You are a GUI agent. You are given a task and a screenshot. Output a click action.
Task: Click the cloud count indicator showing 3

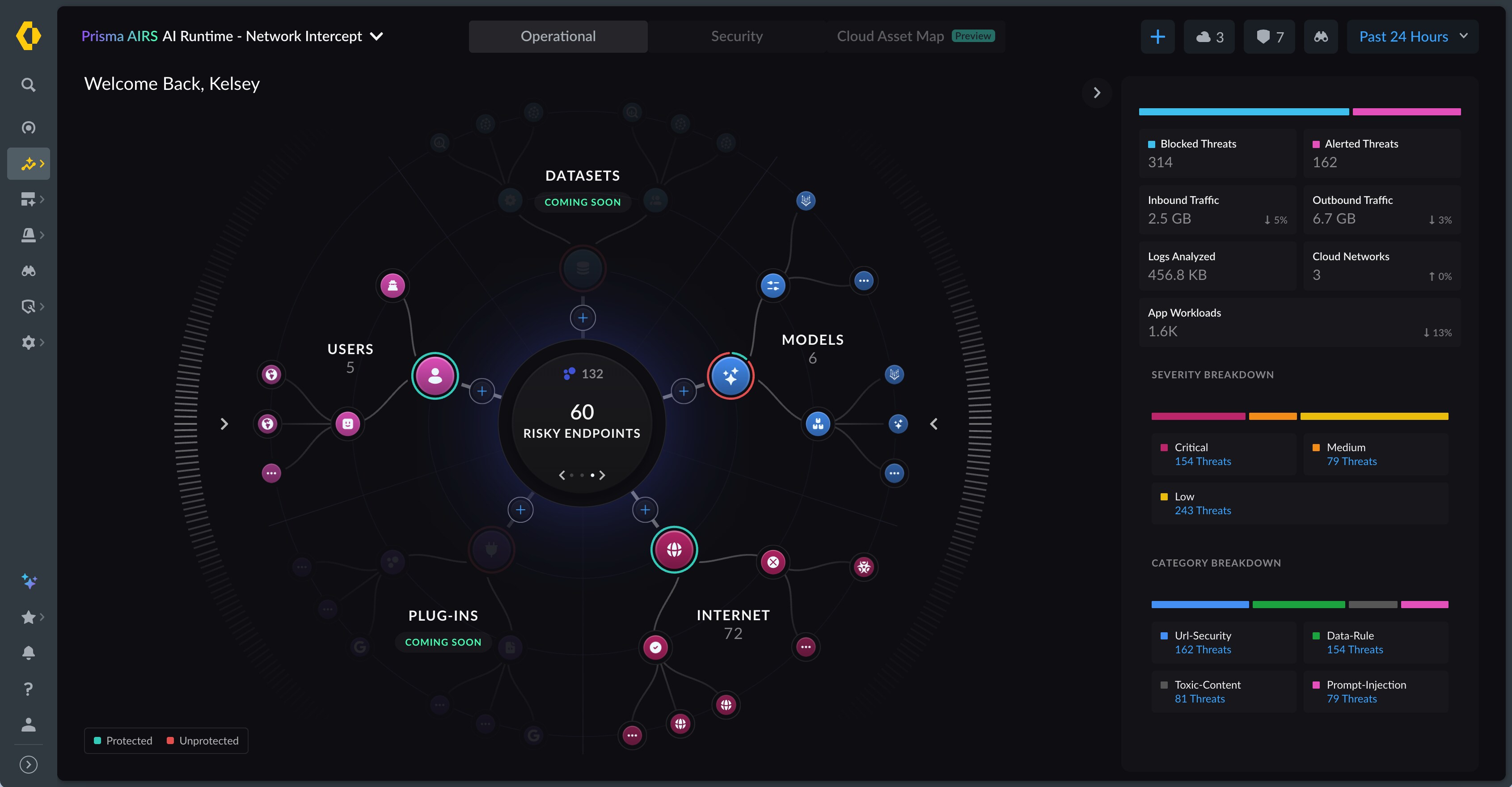tap(1209, 37)
